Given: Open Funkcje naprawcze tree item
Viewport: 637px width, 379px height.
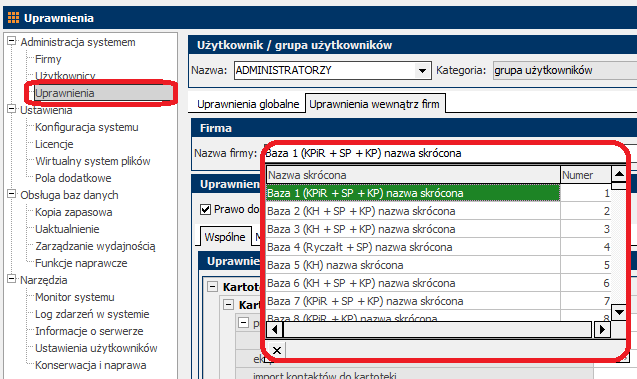Looking at the screenshot, I should tap(81, 263).
